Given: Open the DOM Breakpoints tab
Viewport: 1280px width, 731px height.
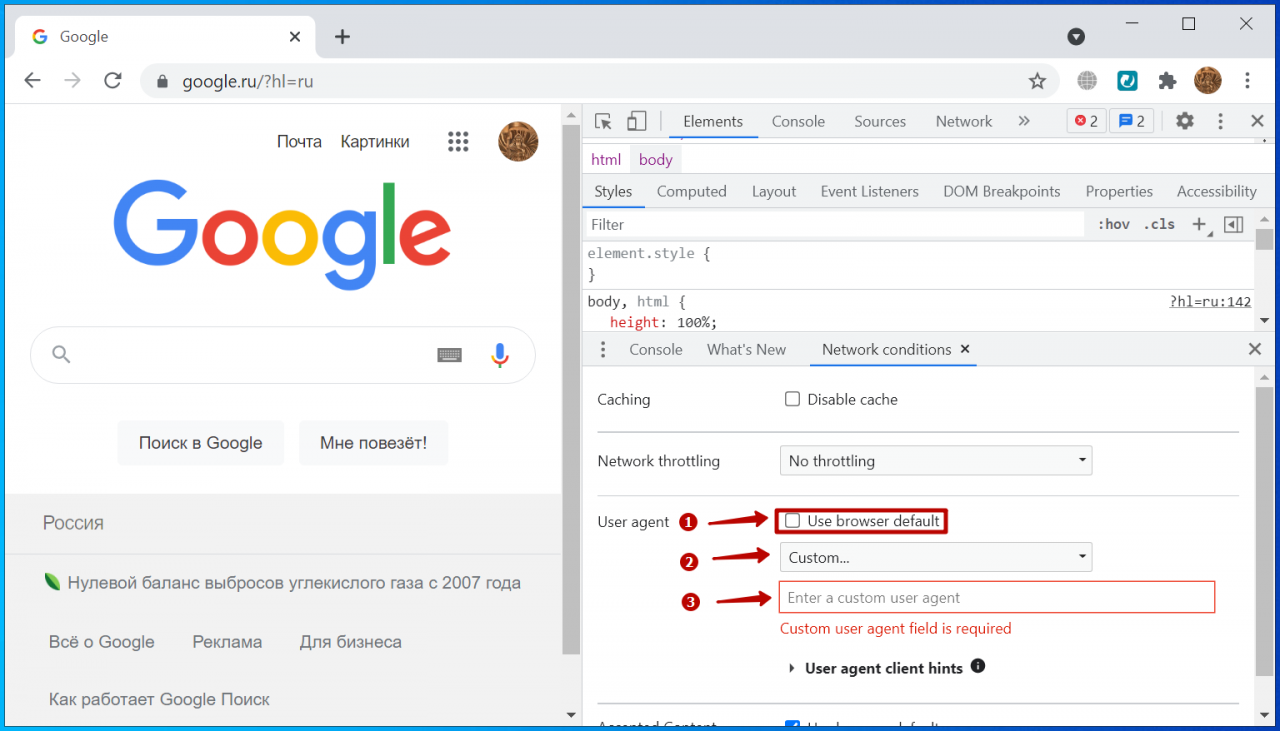Looking at the screenshot, I should click(1002, 191).
